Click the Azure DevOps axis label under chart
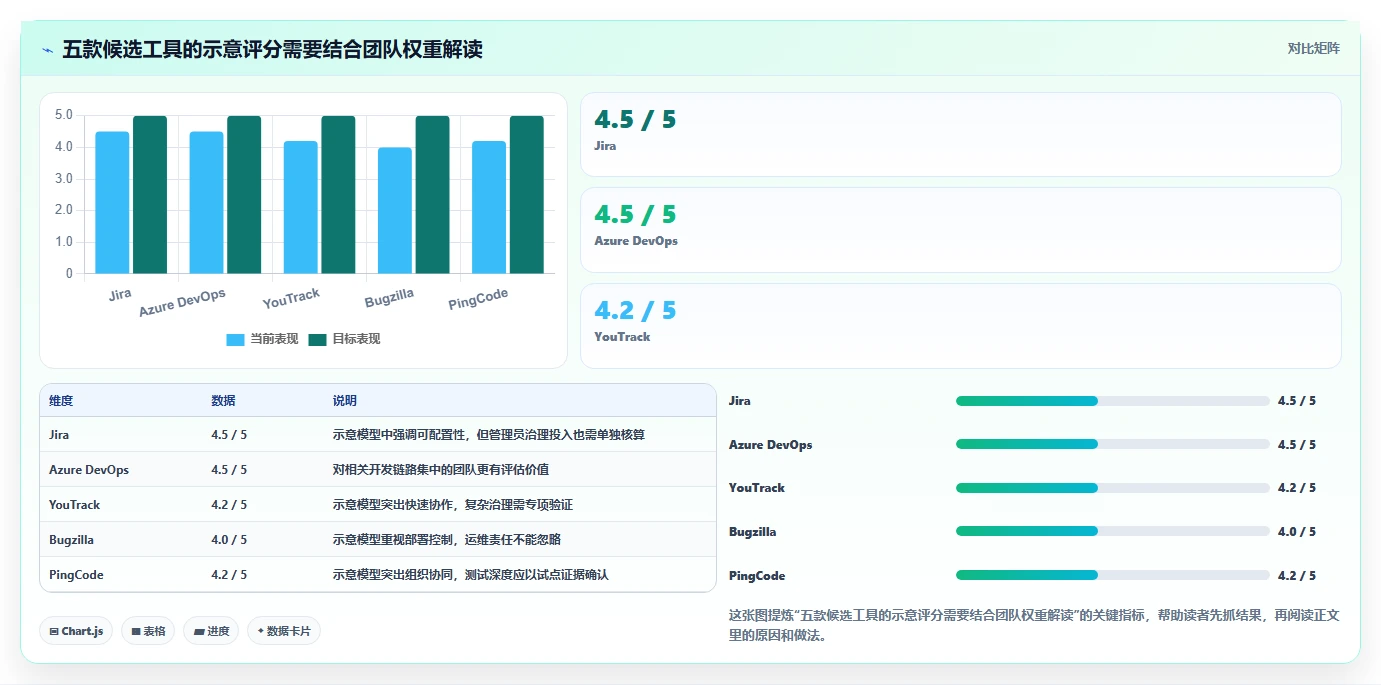Image resolution: width=1381 pixels, height=685 pixels. click(182, 302)
